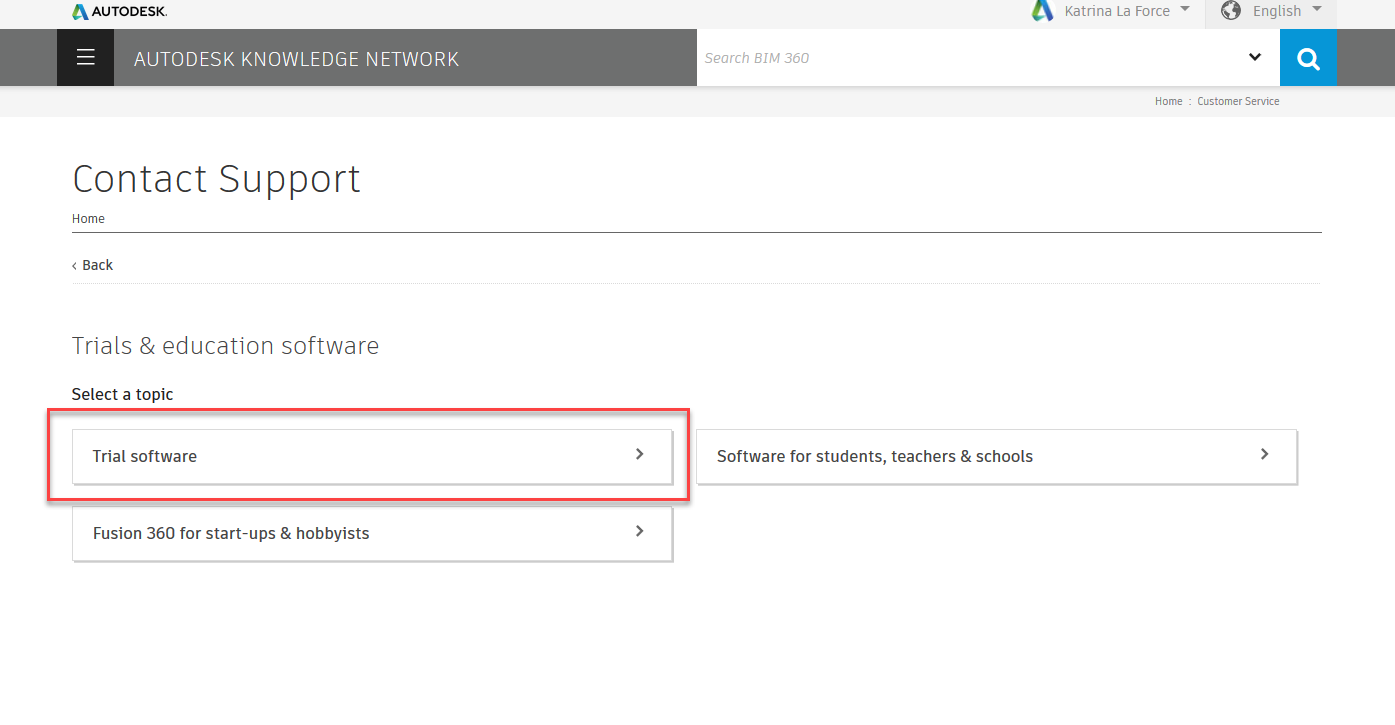1395x725 pixels.
Task: Open the Home link under Contact Support
Action: [88, 218]
